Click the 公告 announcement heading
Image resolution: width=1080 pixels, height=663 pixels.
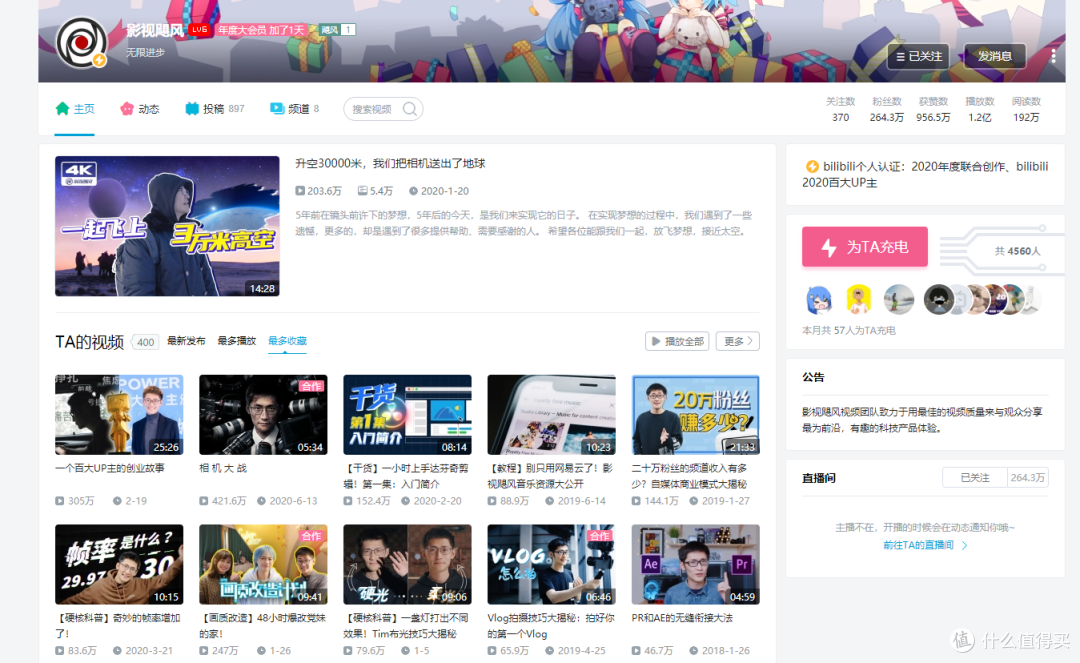point(813,377)
